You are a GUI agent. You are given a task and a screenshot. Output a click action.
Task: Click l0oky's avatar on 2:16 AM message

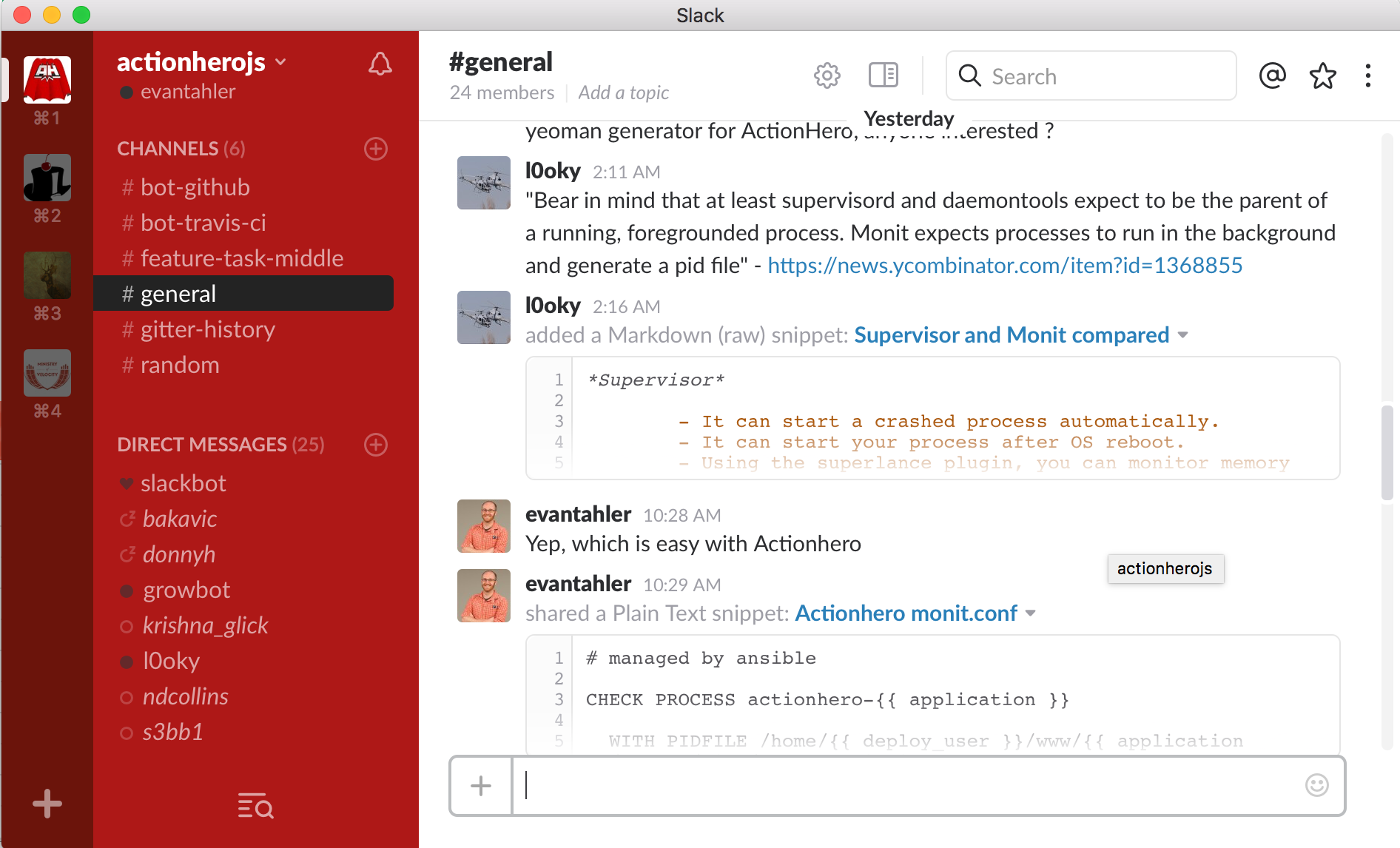pos(484,317)
